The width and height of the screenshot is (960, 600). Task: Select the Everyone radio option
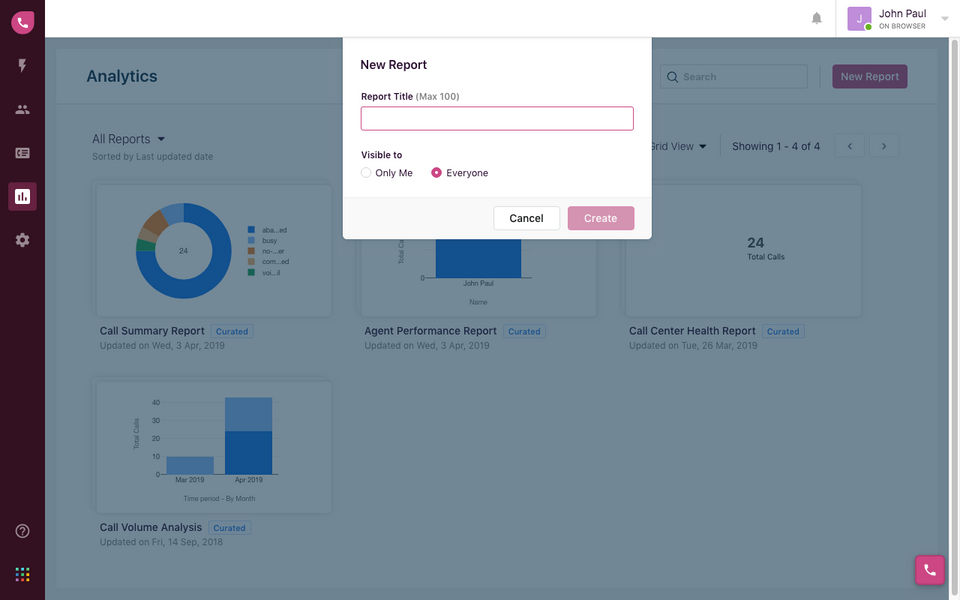(x=437, y=173)
